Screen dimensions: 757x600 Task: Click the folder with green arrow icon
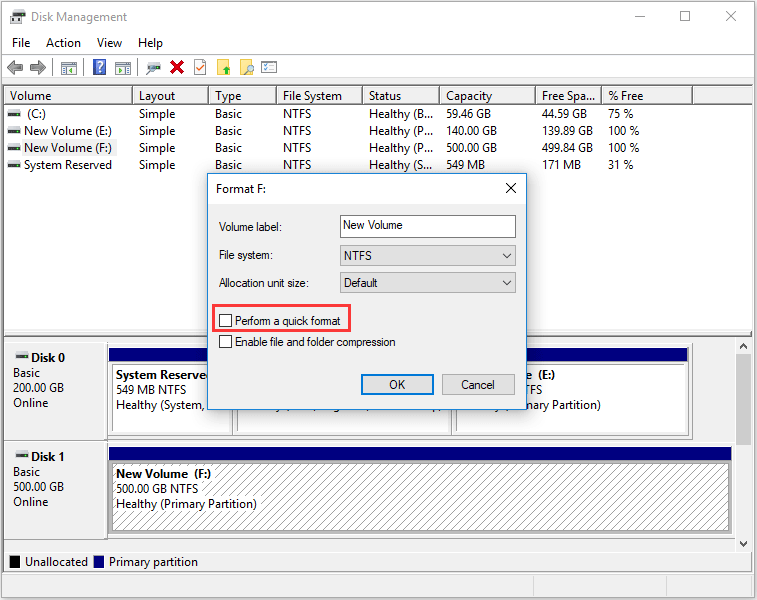[224, 68]
